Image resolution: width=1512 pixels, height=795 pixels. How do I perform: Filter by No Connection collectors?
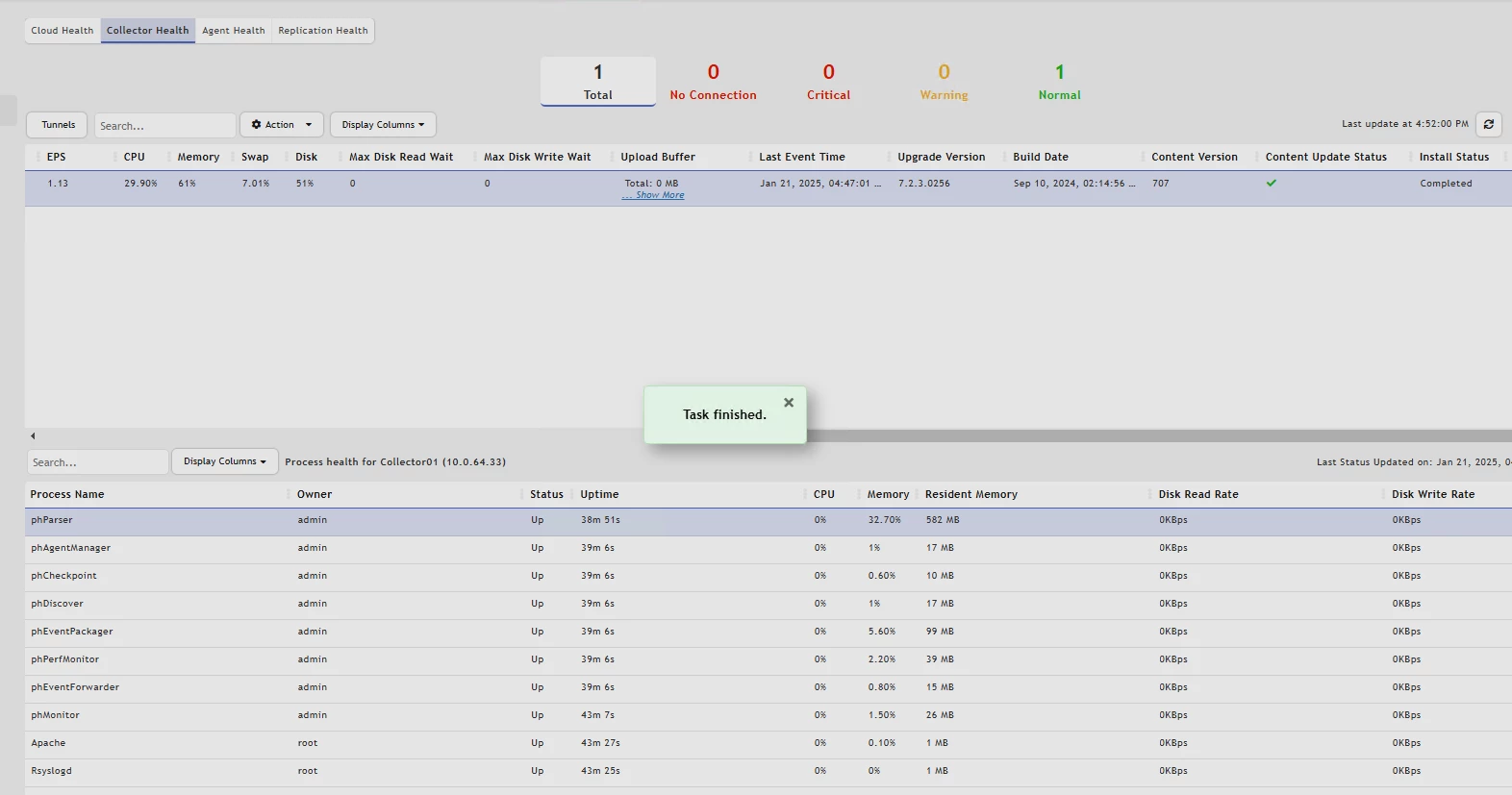coord(714,82)
